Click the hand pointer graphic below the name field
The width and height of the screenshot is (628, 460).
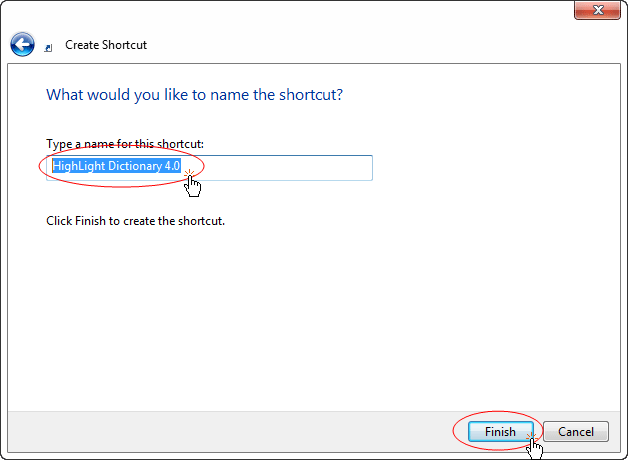[193, 186]
